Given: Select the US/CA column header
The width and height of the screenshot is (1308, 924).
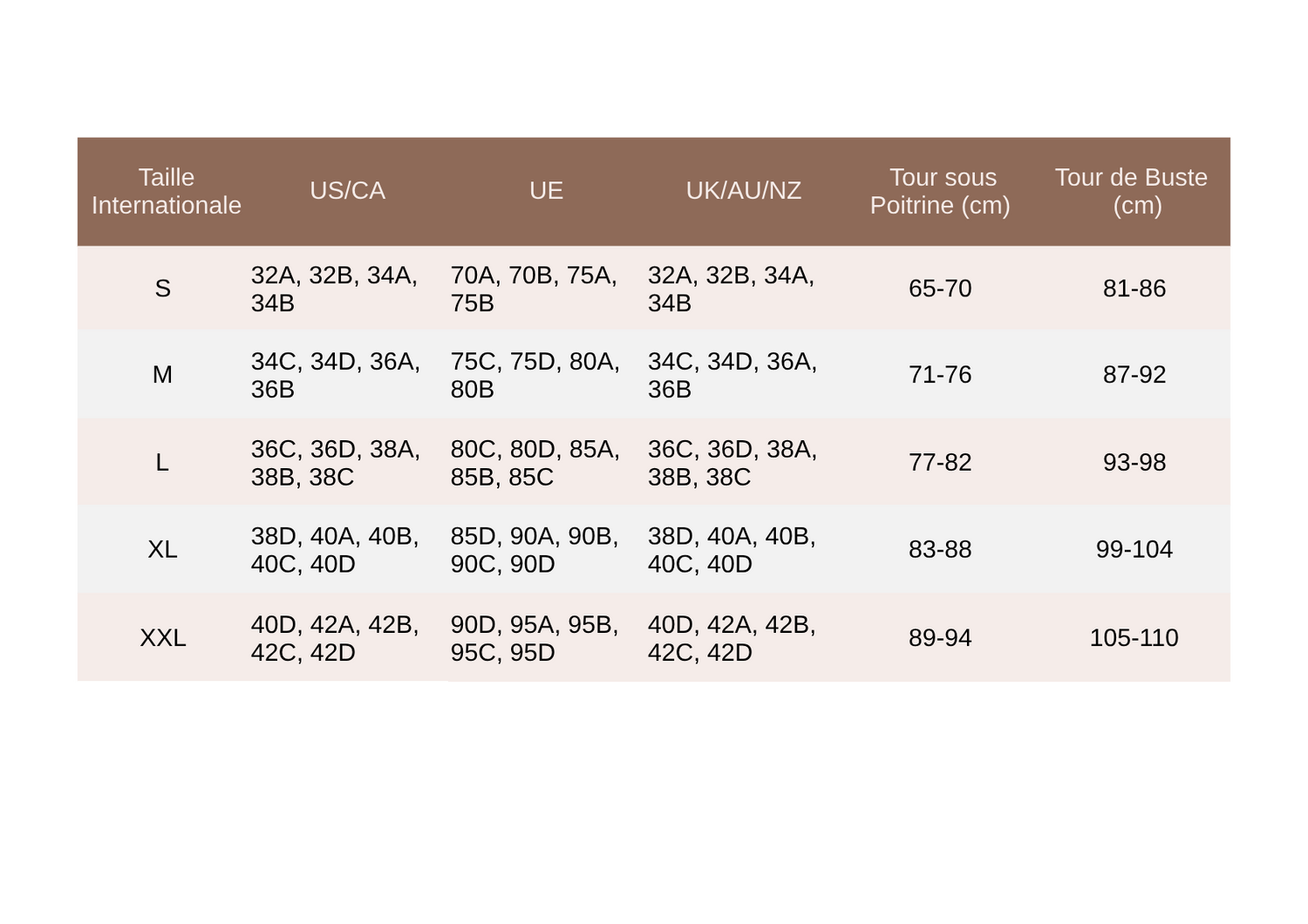Looking at the screenshot, I should coord(347,190).
